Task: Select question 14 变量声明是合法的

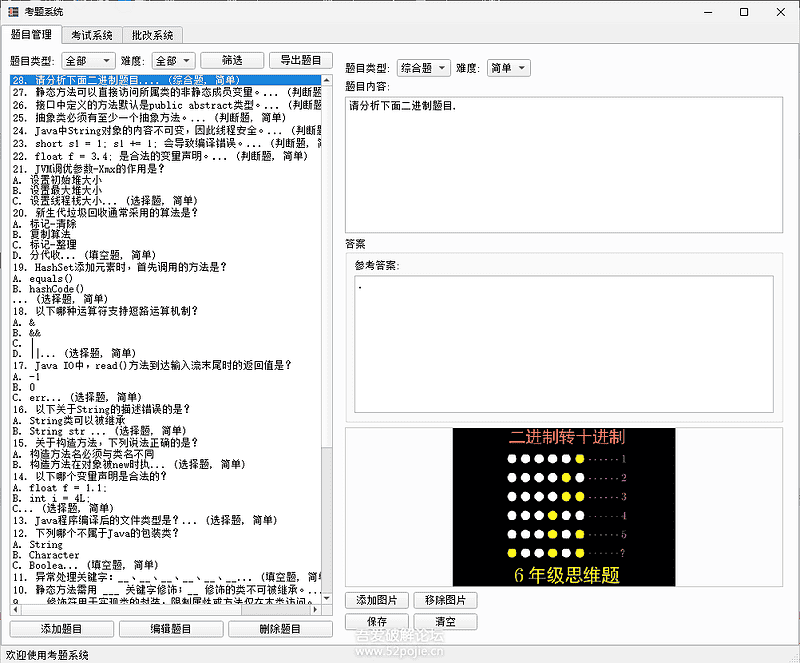Action: [x=166, y=492]
